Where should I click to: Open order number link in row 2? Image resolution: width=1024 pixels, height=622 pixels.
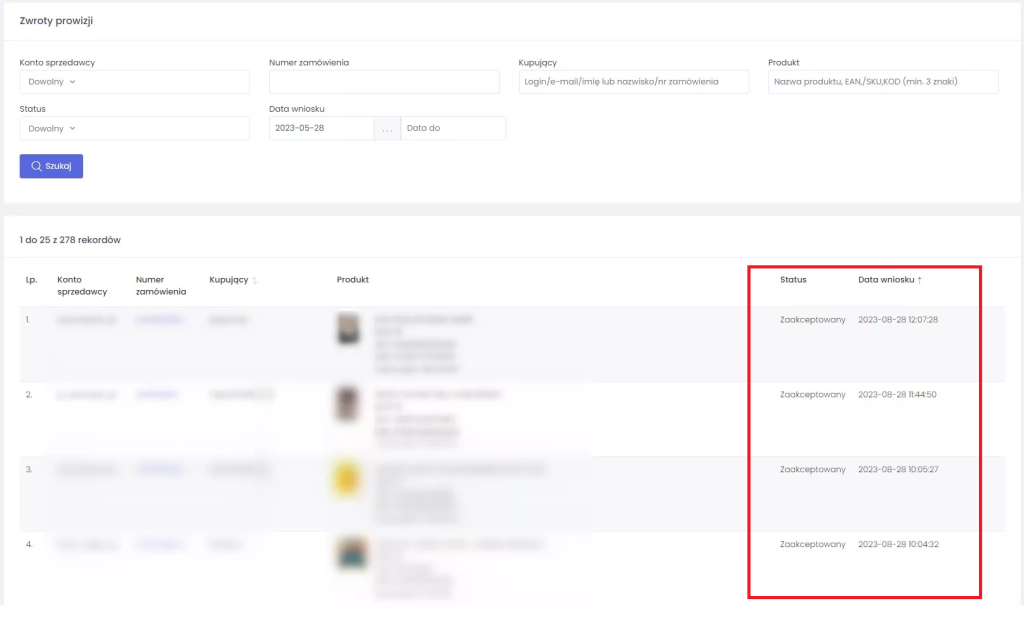(x=157, y=395)
